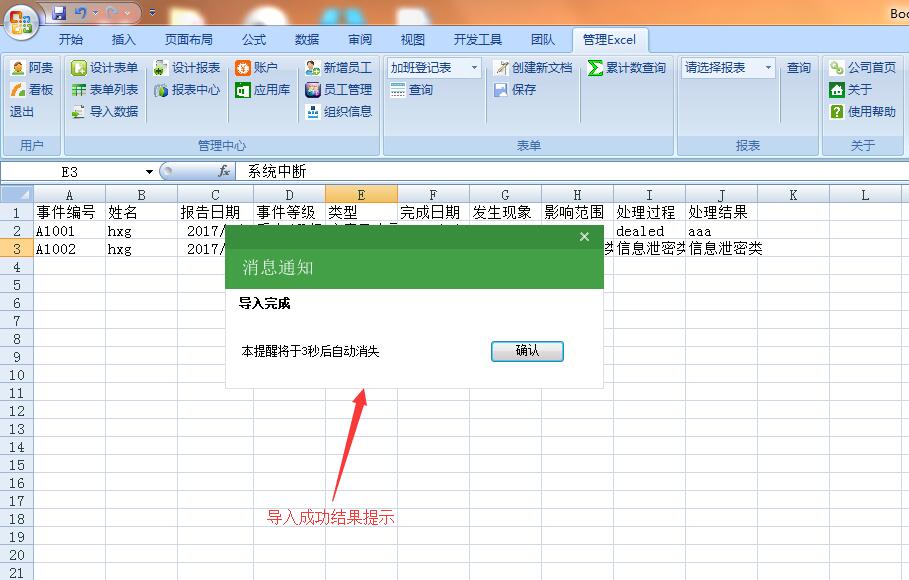Switch to the 插入 ribbon tab
The width and height of the screenshot is (909, 580).
(123, 39)
